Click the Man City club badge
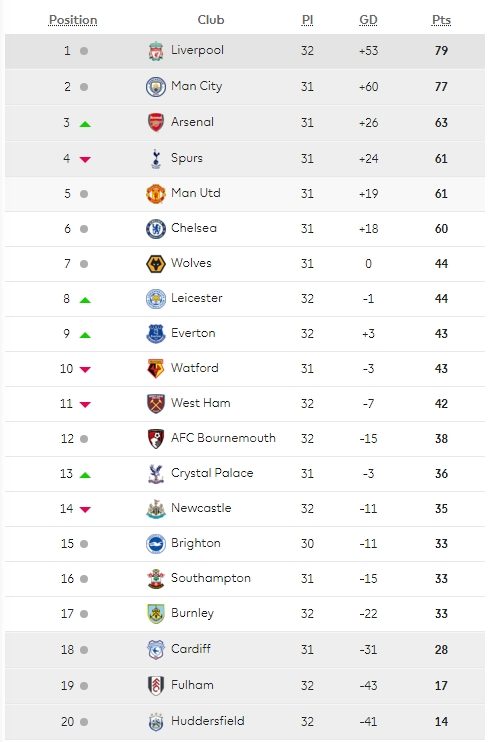 156,87
